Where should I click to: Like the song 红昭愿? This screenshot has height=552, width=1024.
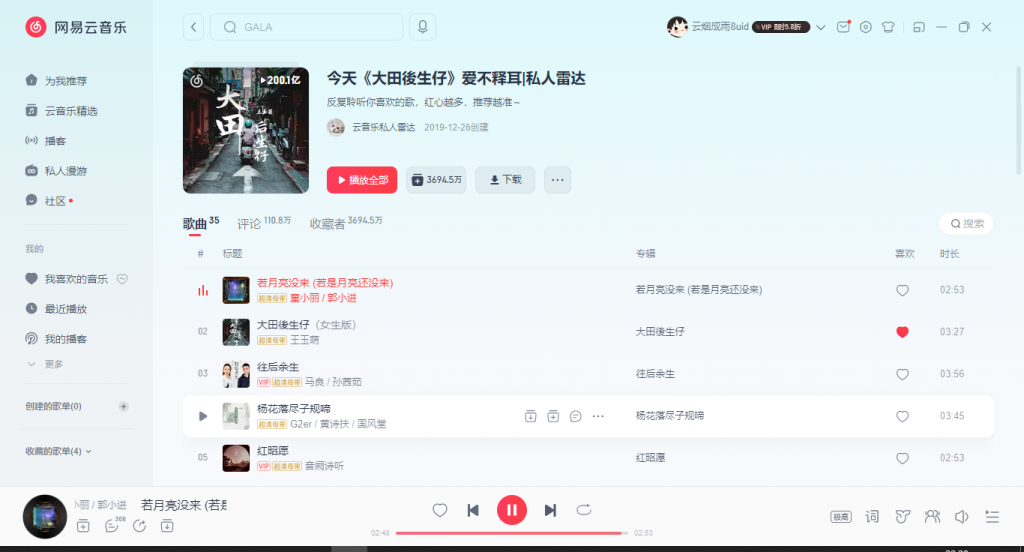pyautogui.click(x=903, y=459)
